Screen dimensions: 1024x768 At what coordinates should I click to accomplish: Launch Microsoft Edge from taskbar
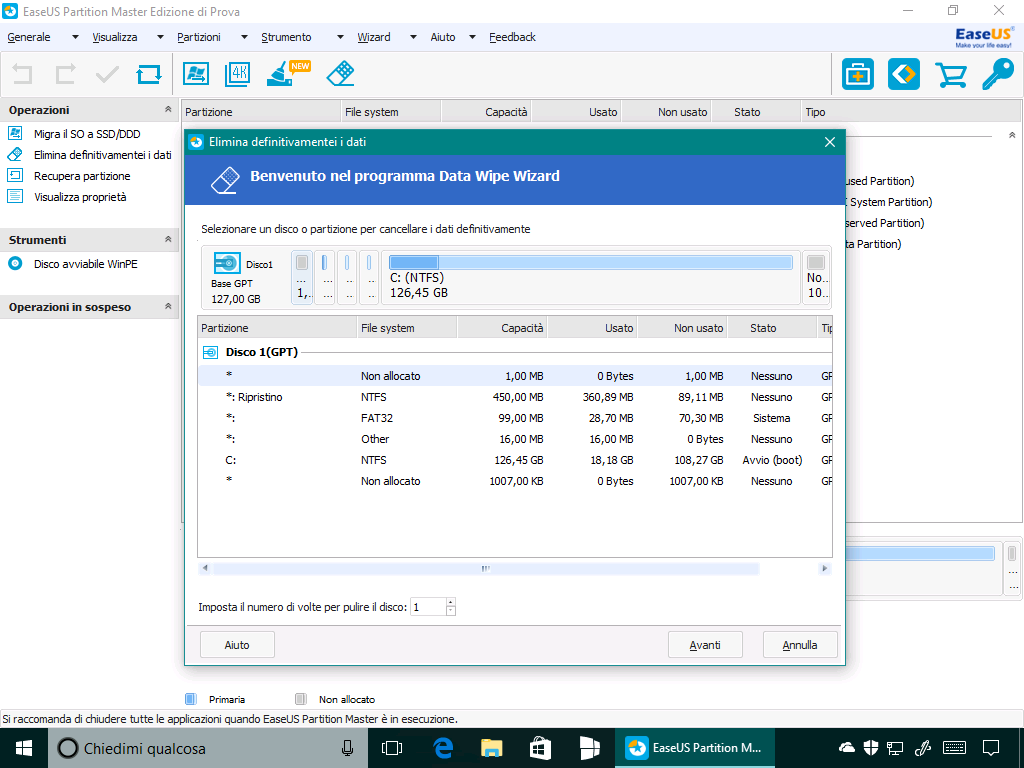pos(443,748)
